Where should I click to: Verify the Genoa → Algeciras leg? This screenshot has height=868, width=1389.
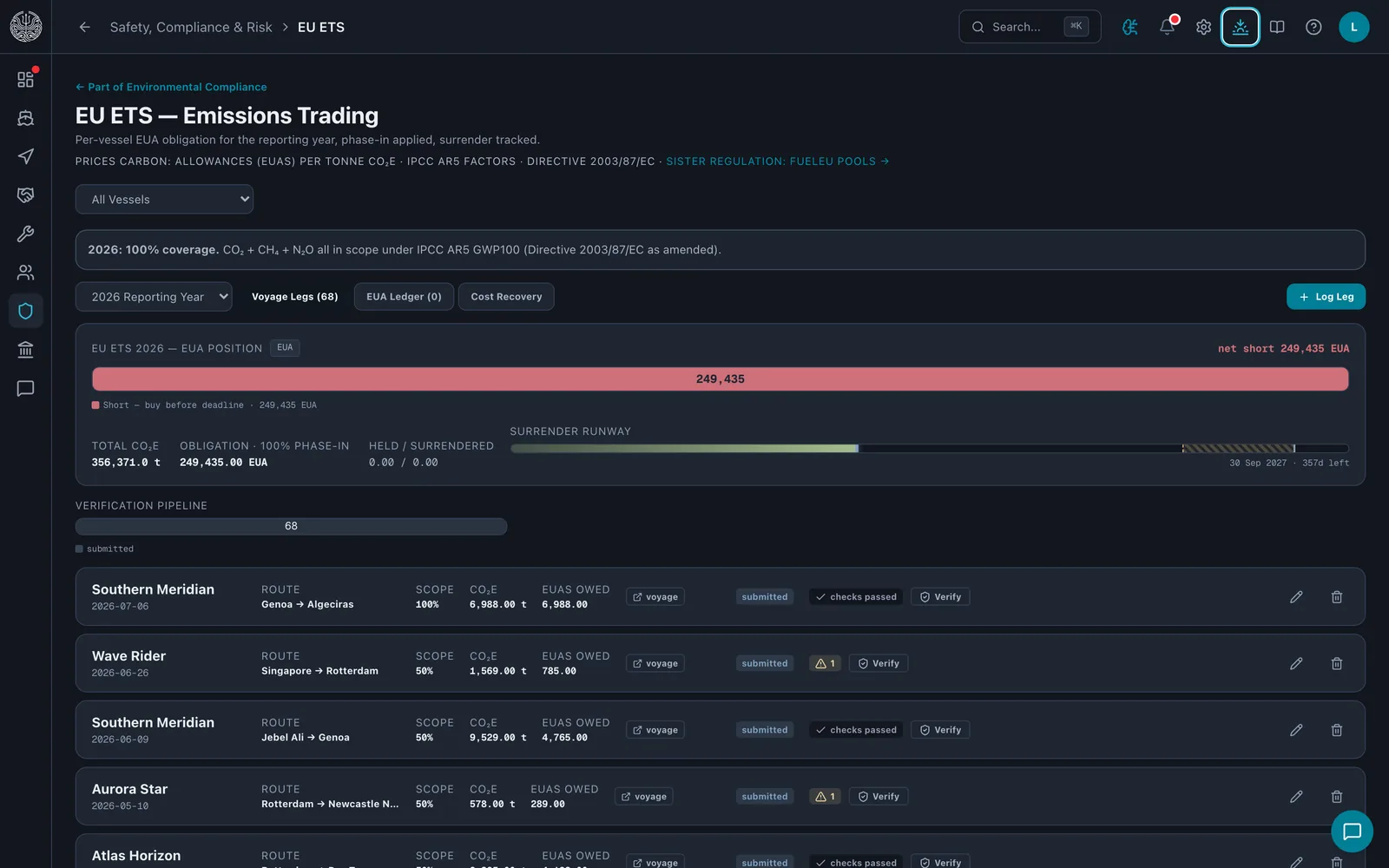point(940,597)
